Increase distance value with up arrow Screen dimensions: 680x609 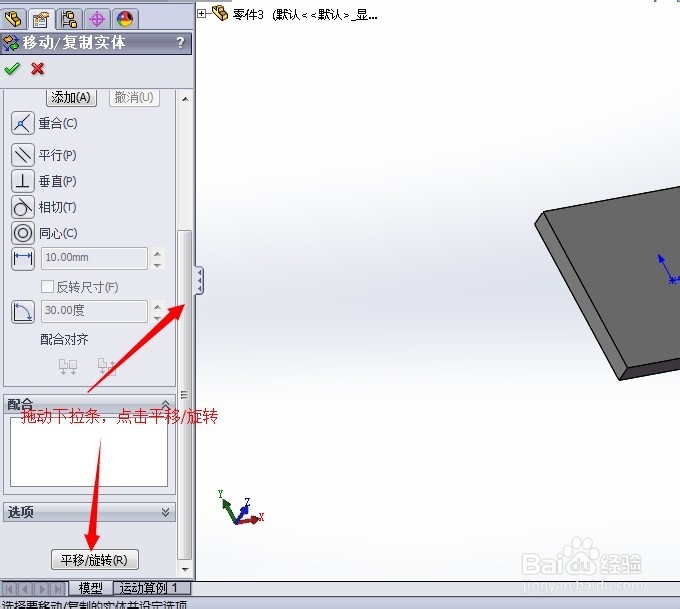click(157, 254)
